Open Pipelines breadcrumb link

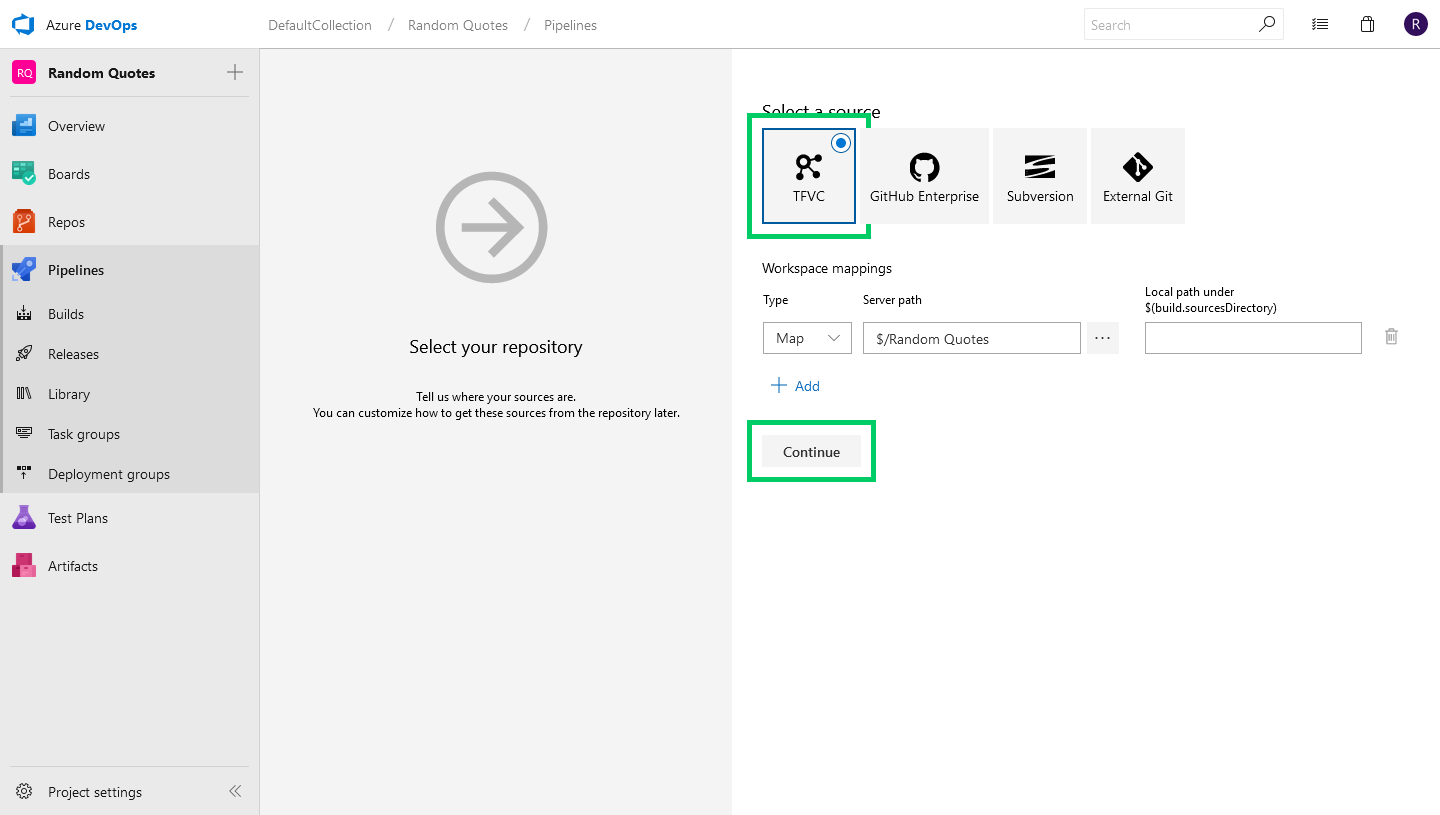point(570,25)
